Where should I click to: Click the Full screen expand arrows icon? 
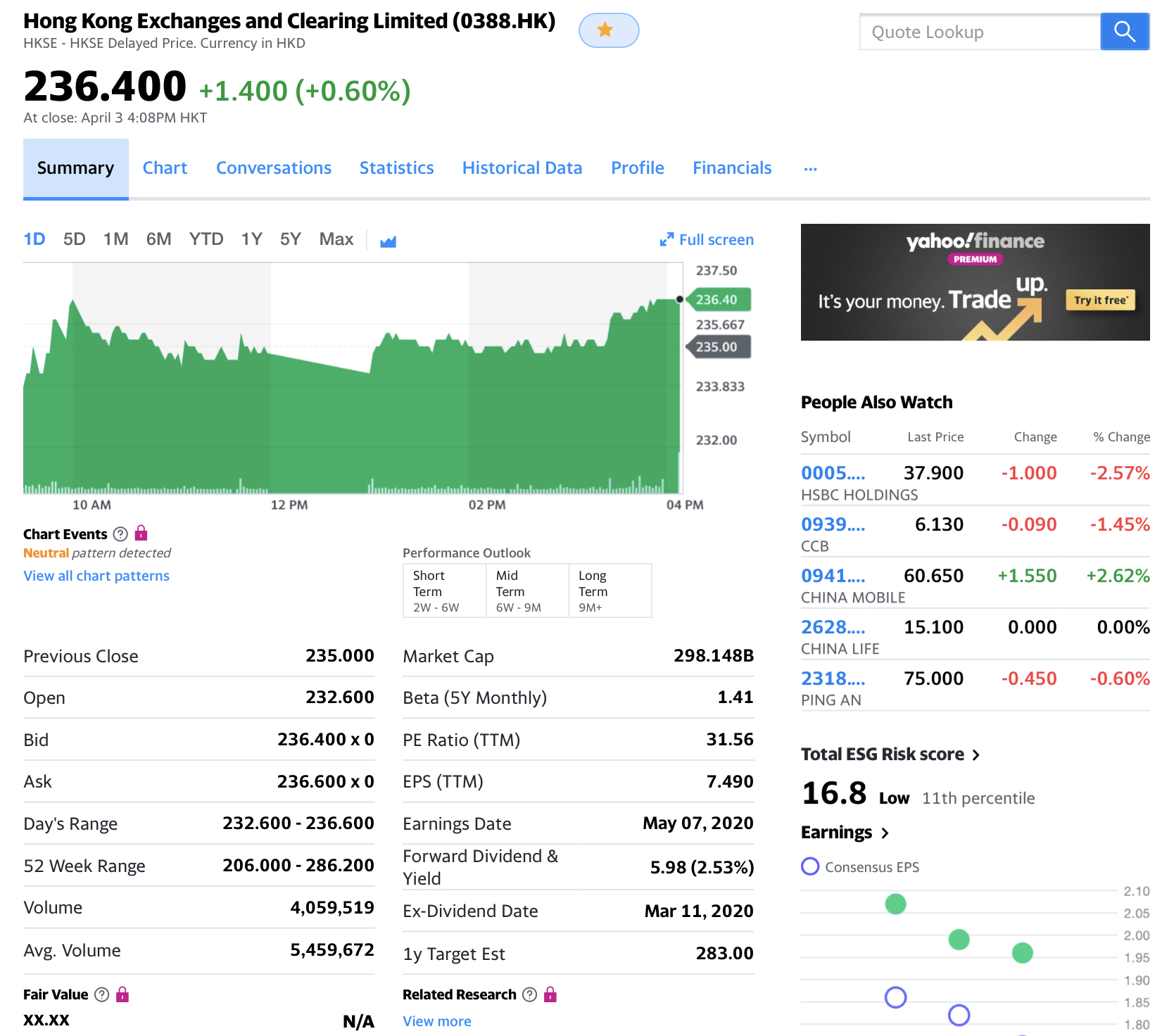point(667,240)
